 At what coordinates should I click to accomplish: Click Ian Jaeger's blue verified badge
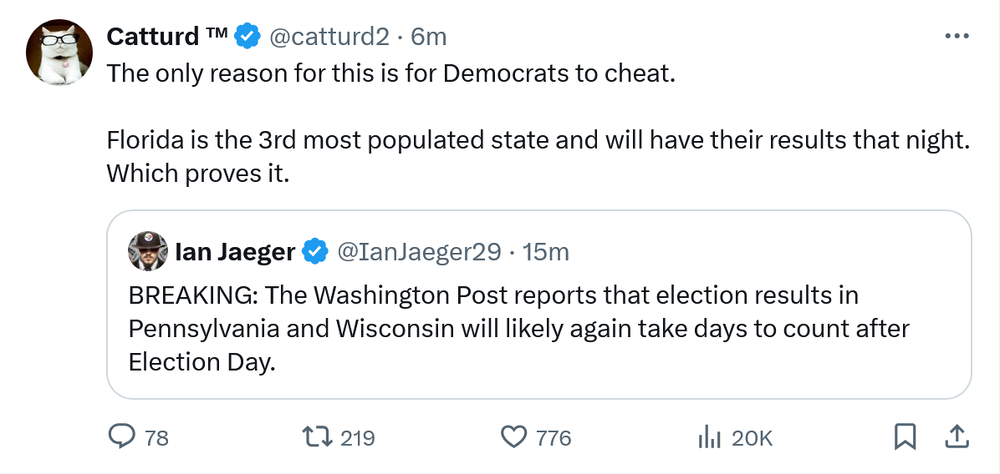coord(315,252)
